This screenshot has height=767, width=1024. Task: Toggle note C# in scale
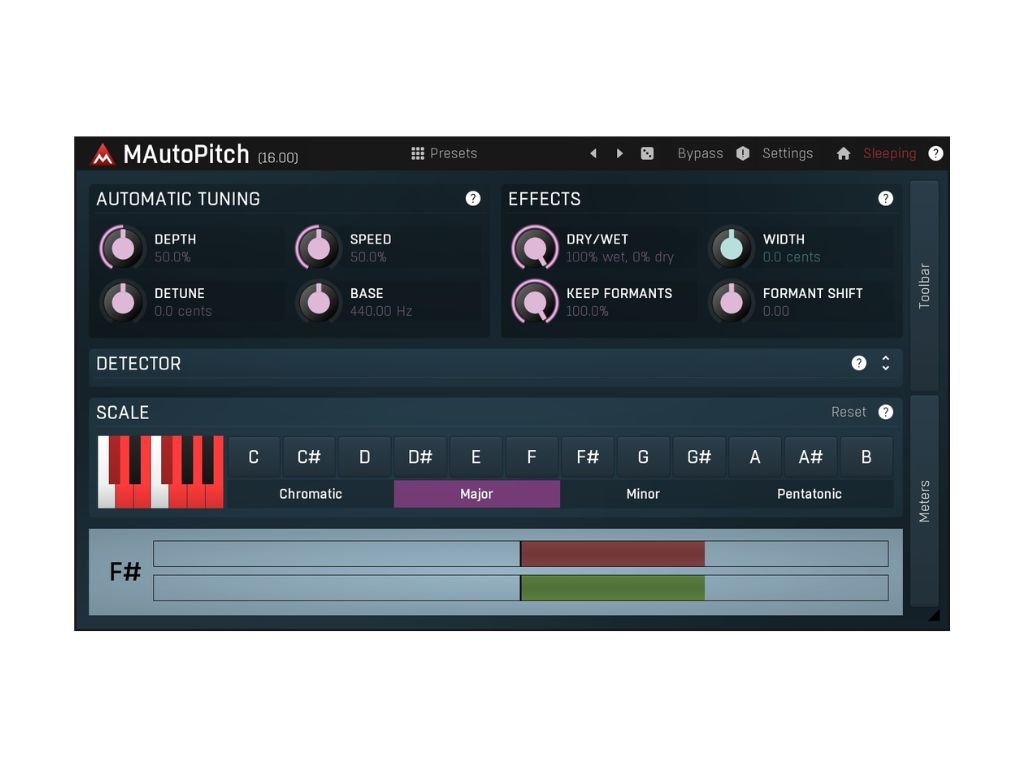tap(309, 457)
